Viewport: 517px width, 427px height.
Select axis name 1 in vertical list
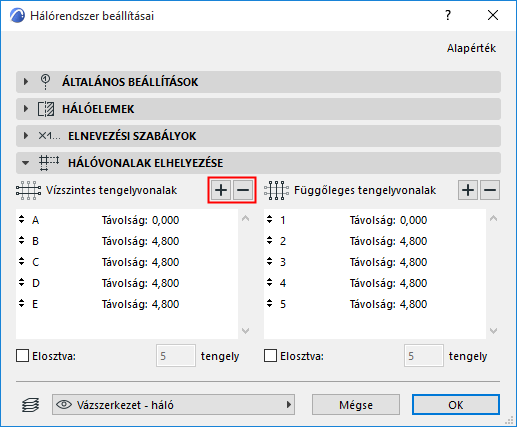(x=283, y=220)
